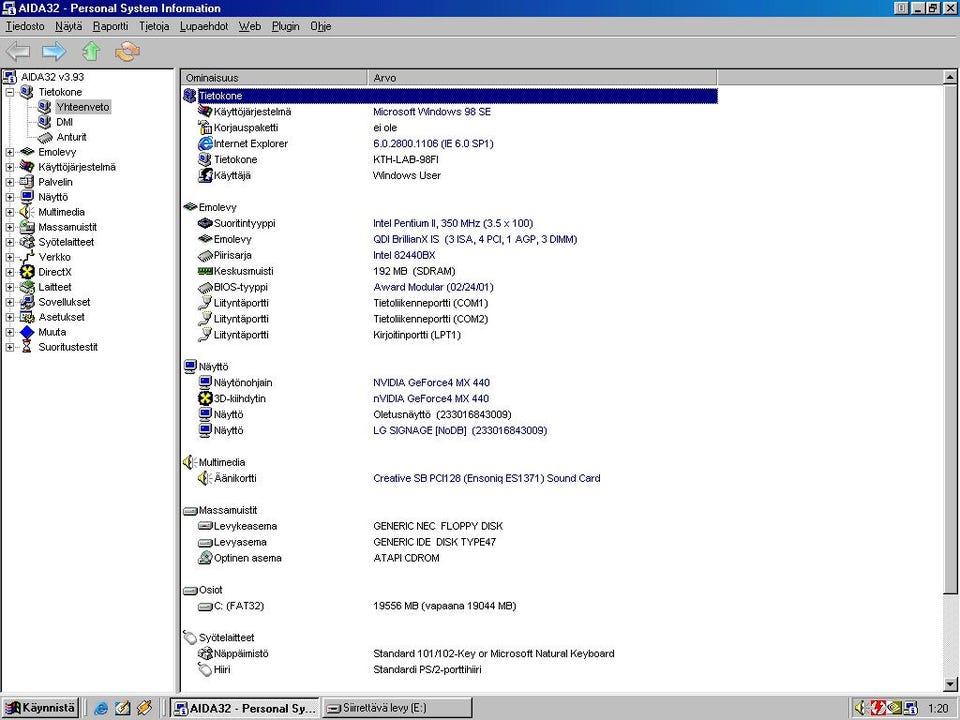The width and height of the screenshot is (960, 720).
Task: Click the Emolevy motherboard icon in tree
Action: 27,152
